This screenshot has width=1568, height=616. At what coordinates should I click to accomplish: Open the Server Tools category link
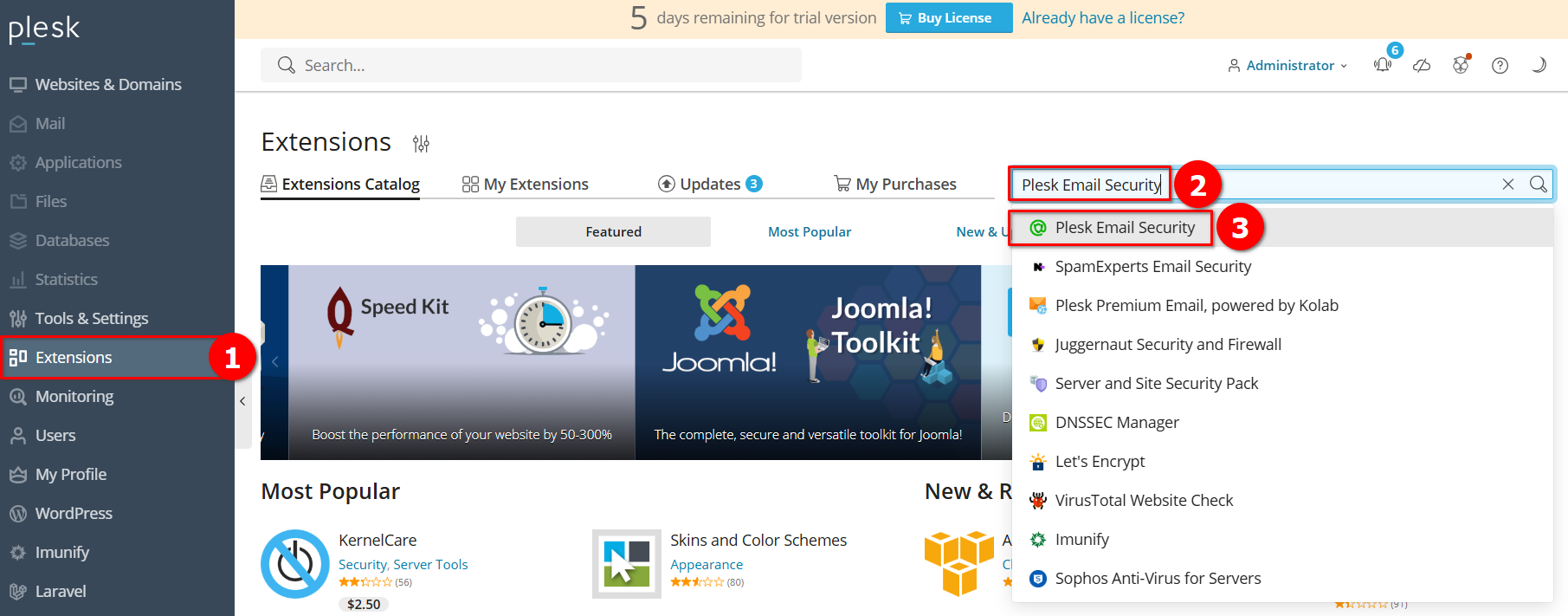430,564
